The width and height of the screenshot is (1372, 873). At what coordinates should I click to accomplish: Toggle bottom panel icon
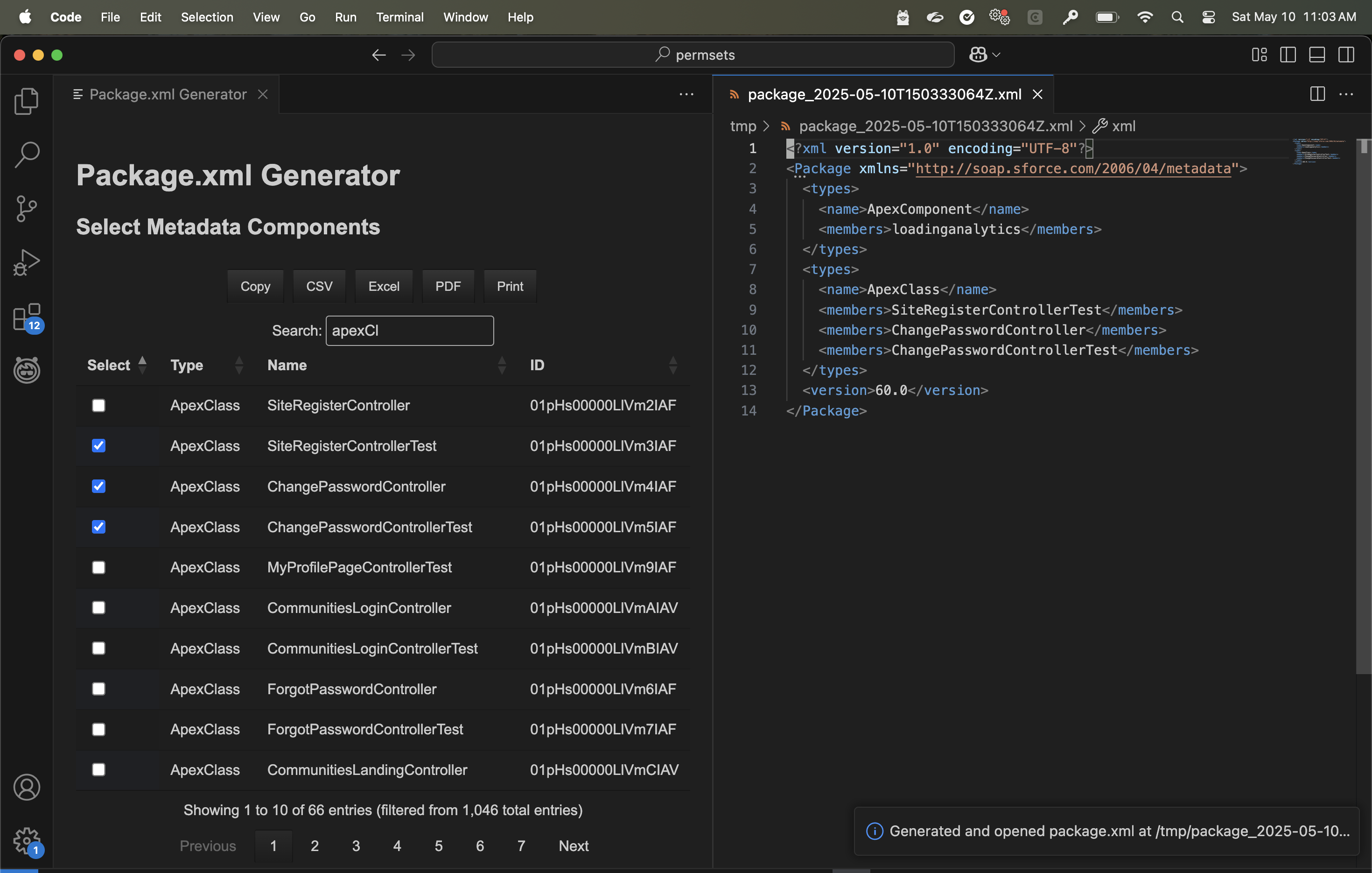pos(1317,55)
